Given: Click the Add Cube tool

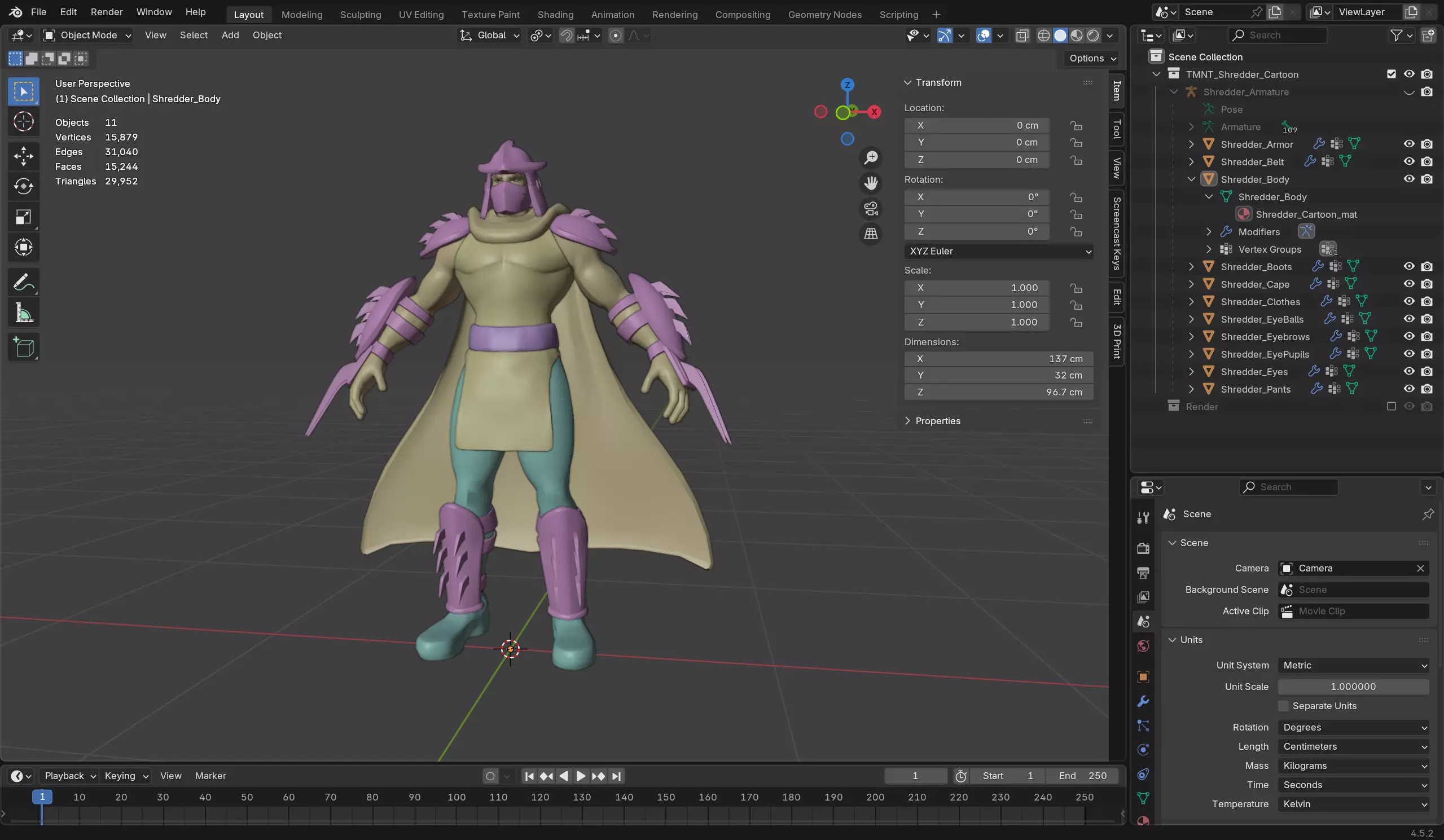Looking at the screenshot, I should 24,348.
